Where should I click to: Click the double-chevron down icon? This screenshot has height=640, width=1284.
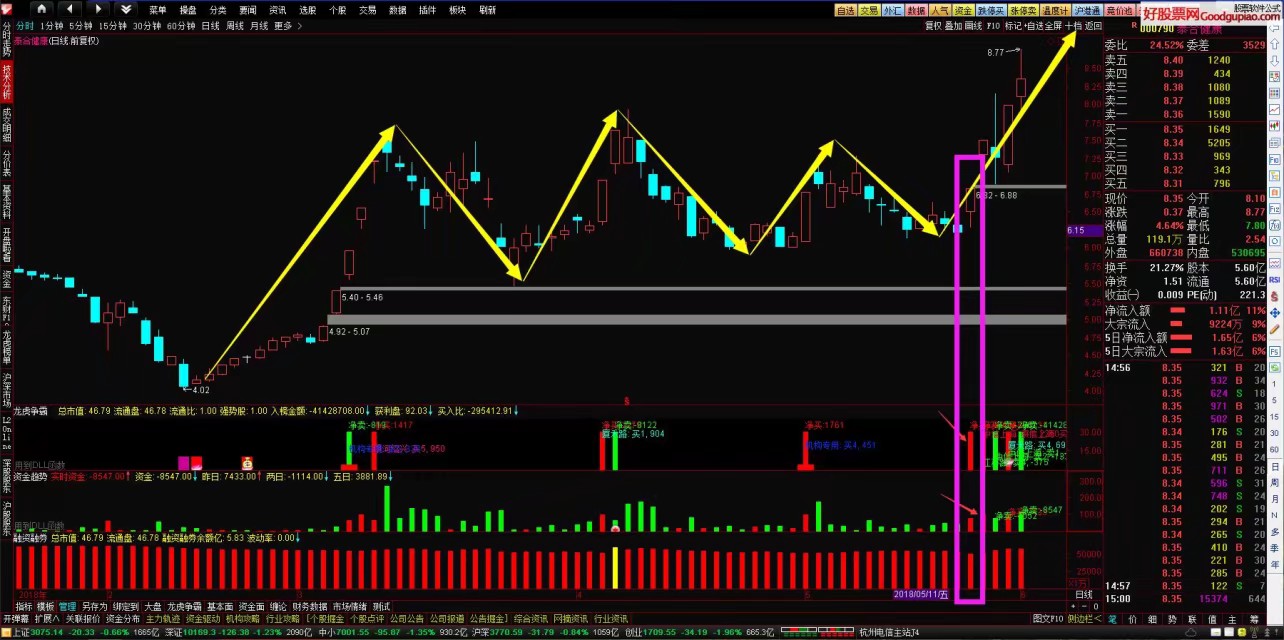[x=125, y=10]
